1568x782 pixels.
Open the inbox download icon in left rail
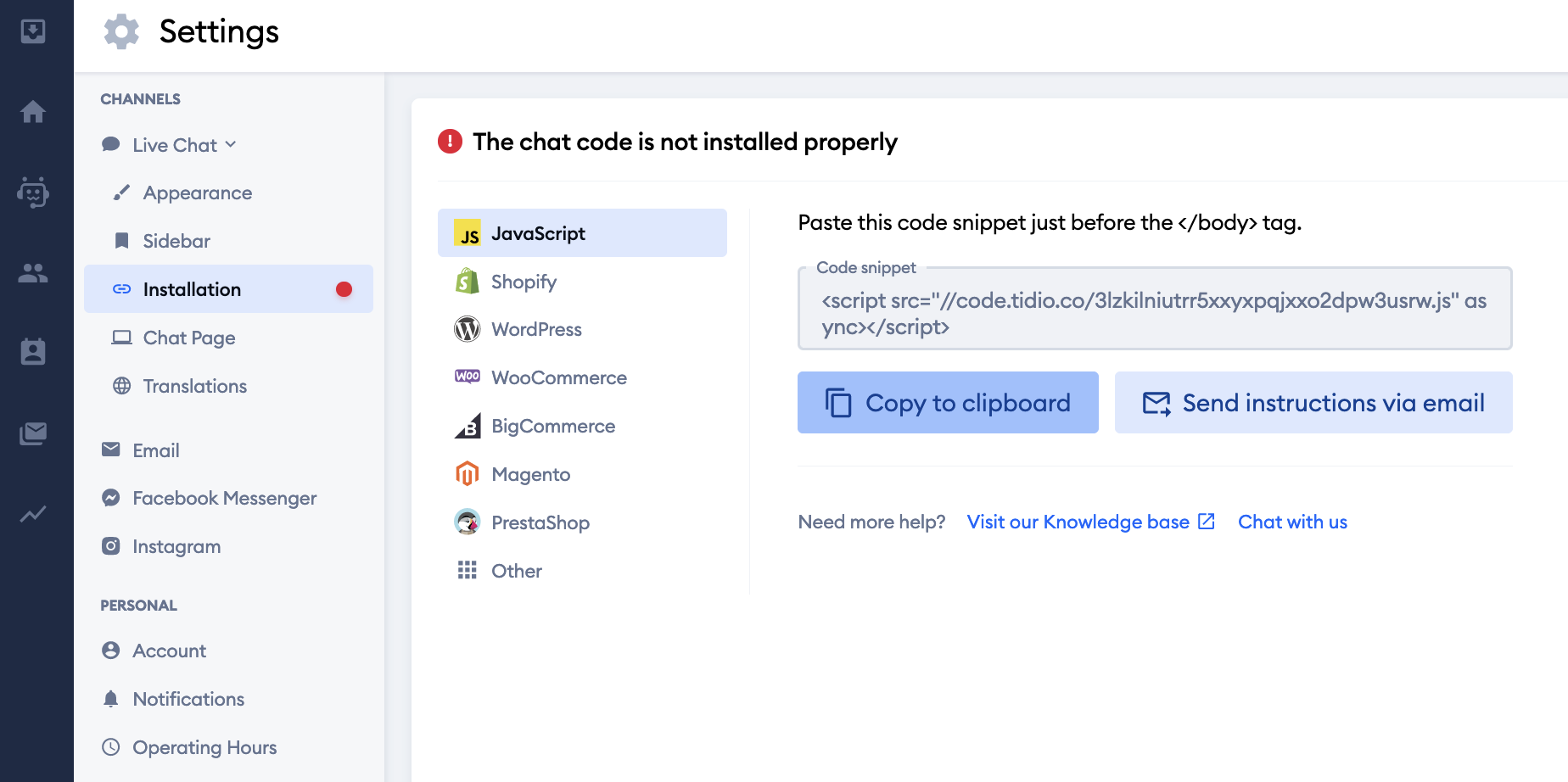(x=33, y=31)
